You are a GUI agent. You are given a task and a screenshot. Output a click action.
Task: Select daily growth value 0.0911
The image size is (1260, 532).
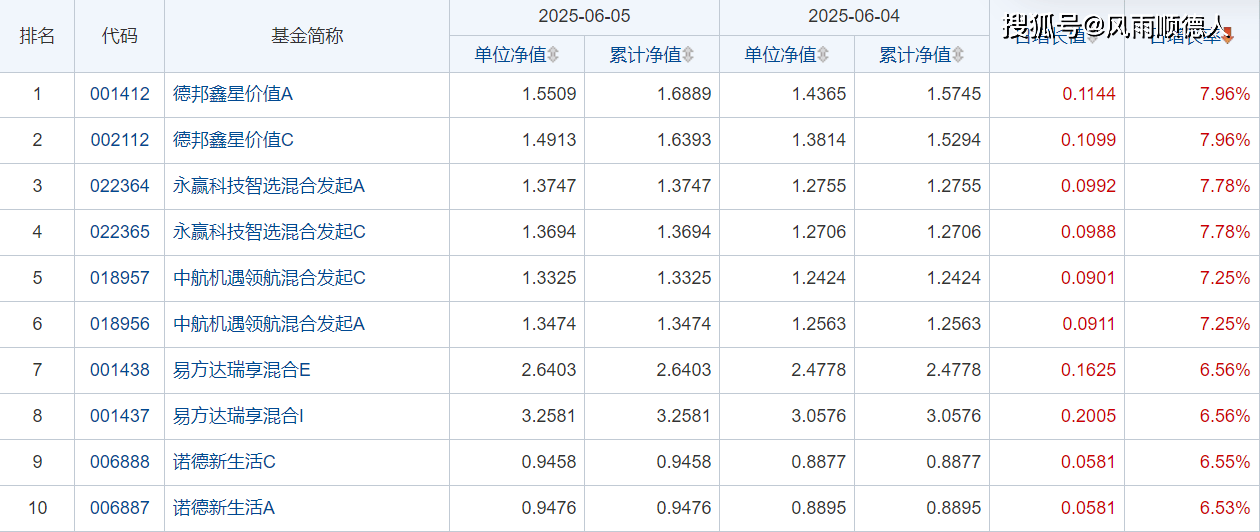tap(1089, 324)
